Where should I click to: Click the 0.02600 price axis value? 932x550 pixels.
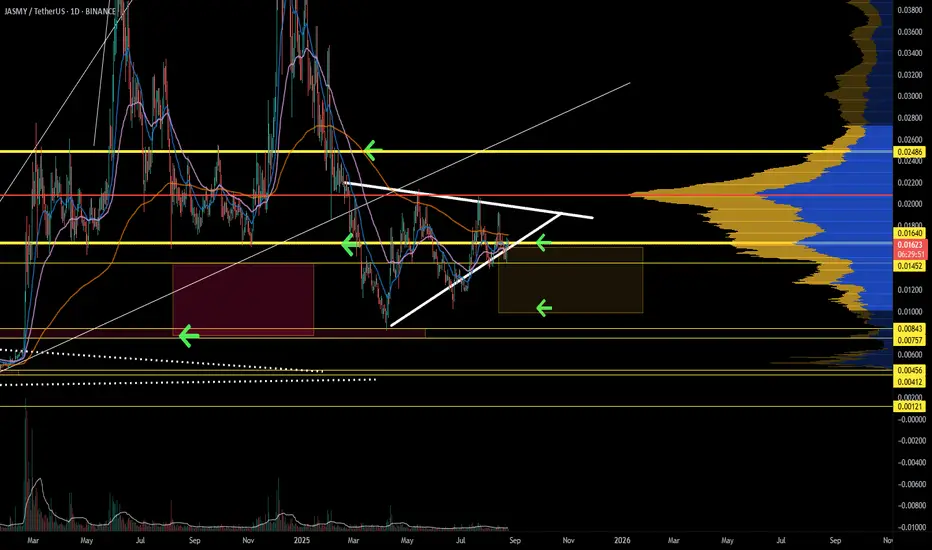click(x=911, y=140)
